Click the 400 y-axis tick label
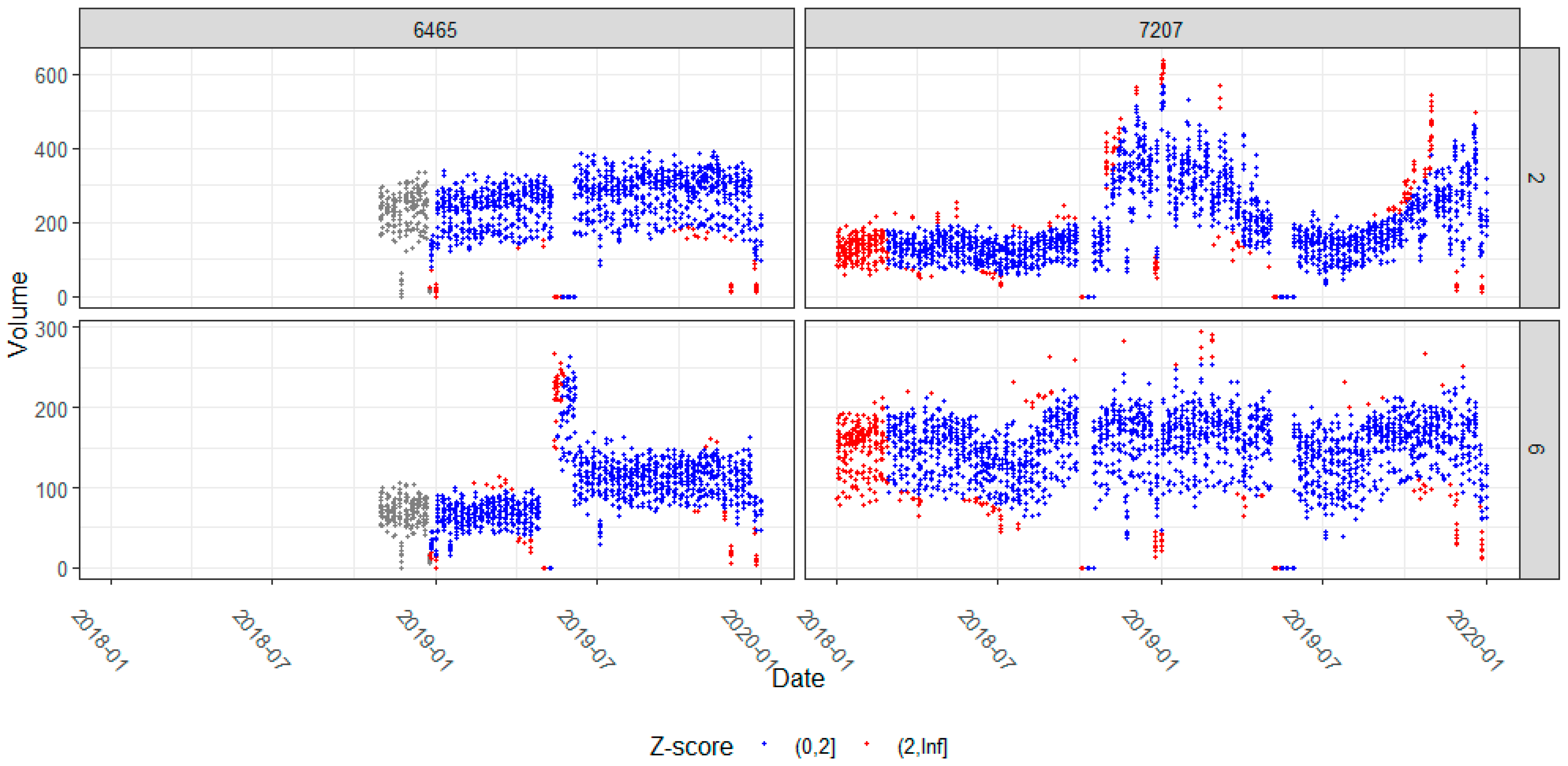 pyautogui.click(x=51, y=150)
